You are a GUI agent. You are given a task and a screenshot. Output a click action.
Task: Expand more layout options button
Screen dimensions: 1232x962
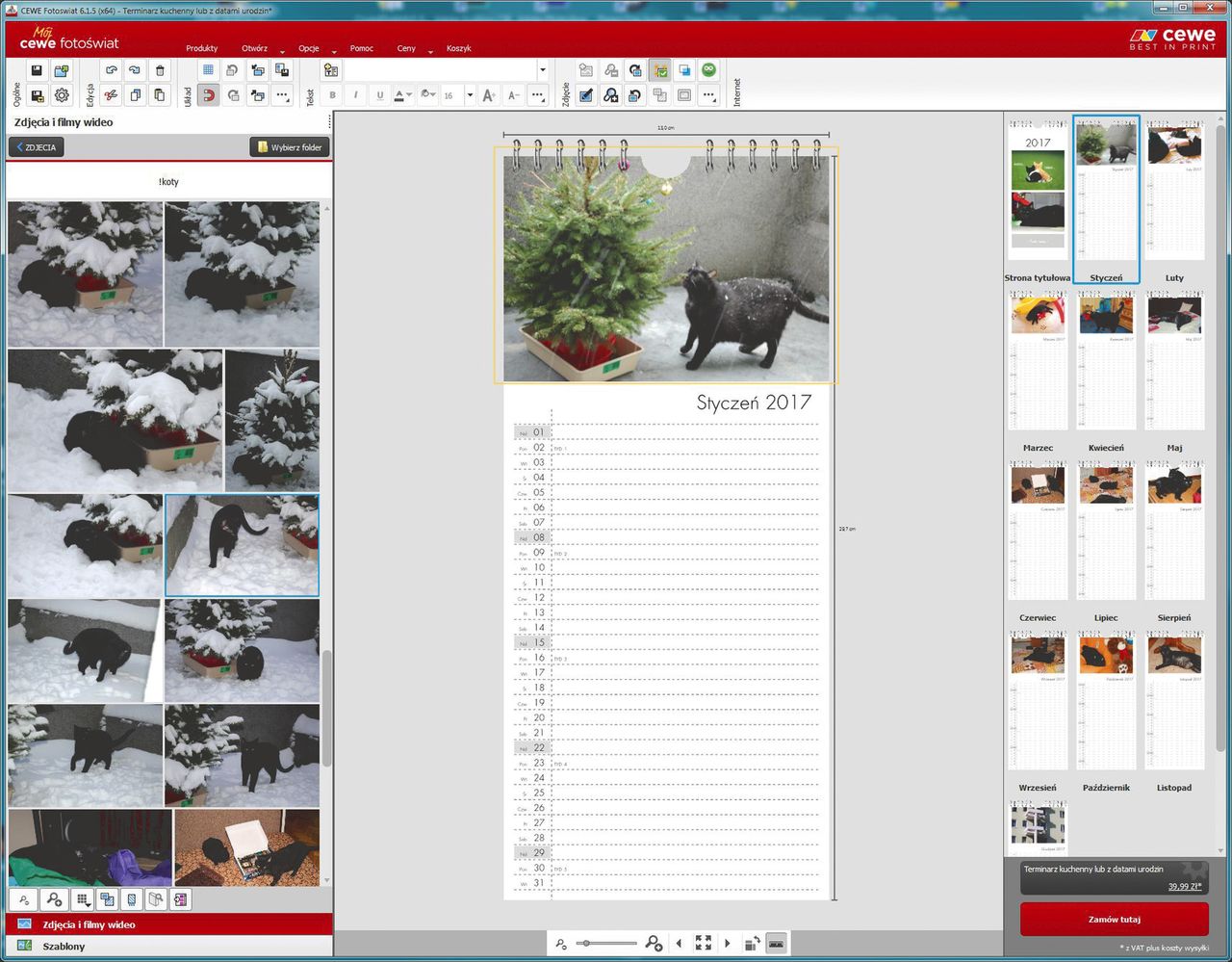pyautogui.click(x=282, y=95)
